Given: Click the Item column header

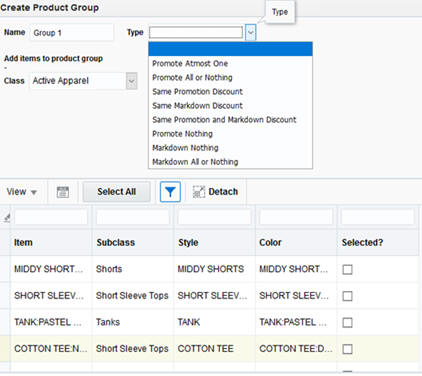Looking at the screenshot, I should (x=51, y=242).
